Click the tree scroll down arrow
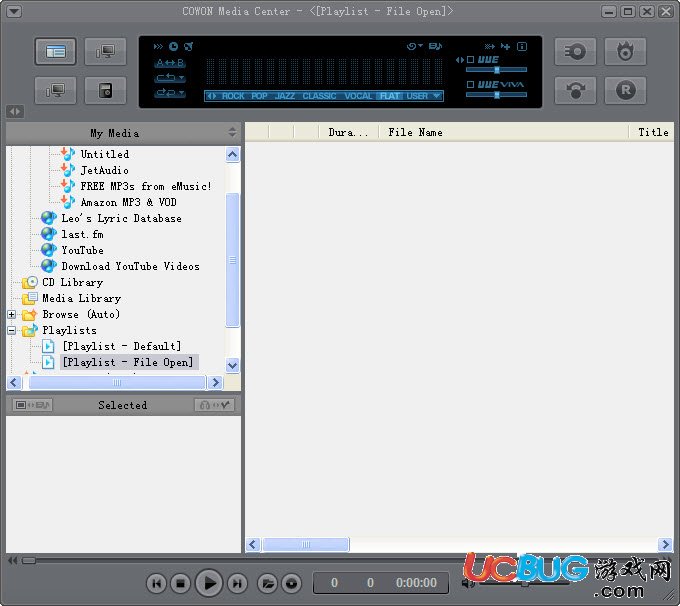The image size is (680, 606). 232,365
